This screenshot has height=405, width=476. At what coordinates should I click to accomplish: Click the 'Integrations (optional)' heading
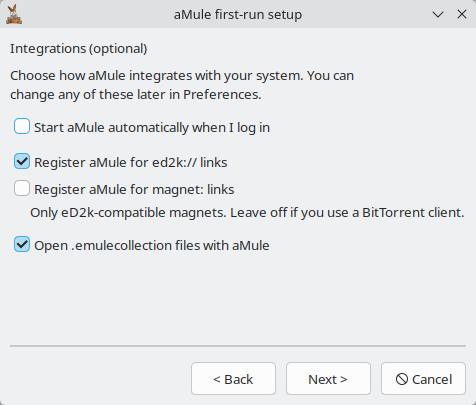coord(79,49)
